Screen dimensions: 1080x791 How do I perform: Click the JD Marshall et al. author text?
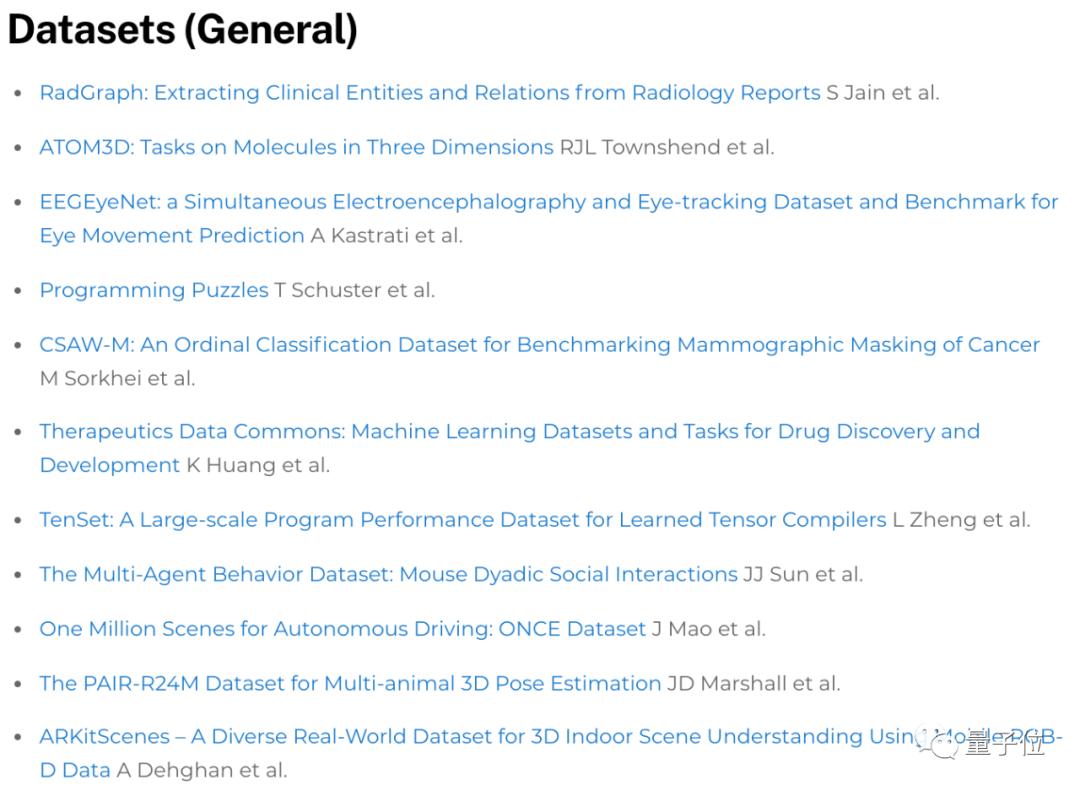[x=754, y=683]
